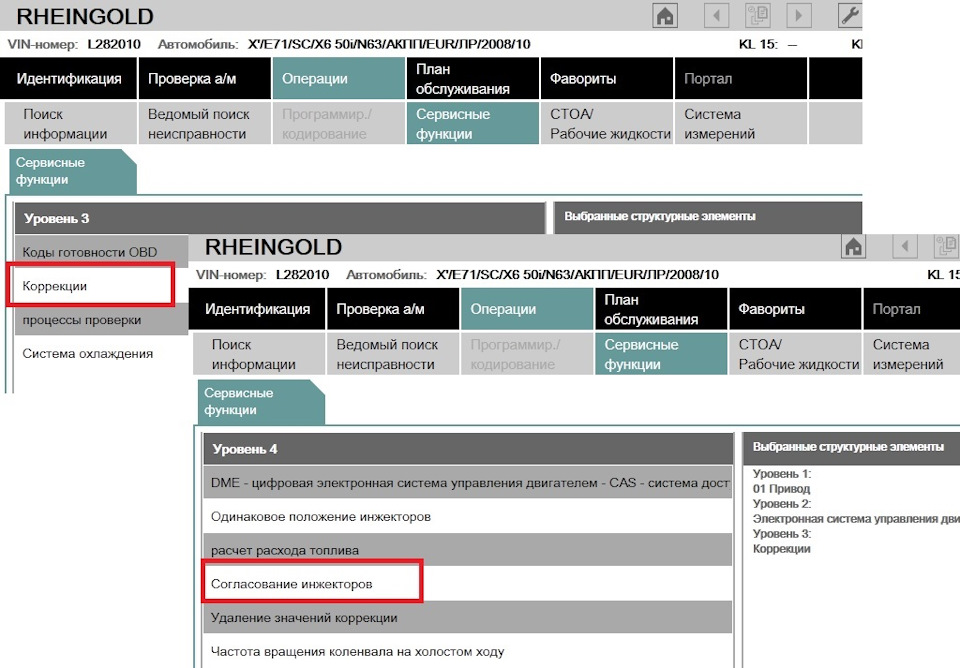Open Операции tab in lower-right window
Screen dimensions: 960x668
point(527,309)
